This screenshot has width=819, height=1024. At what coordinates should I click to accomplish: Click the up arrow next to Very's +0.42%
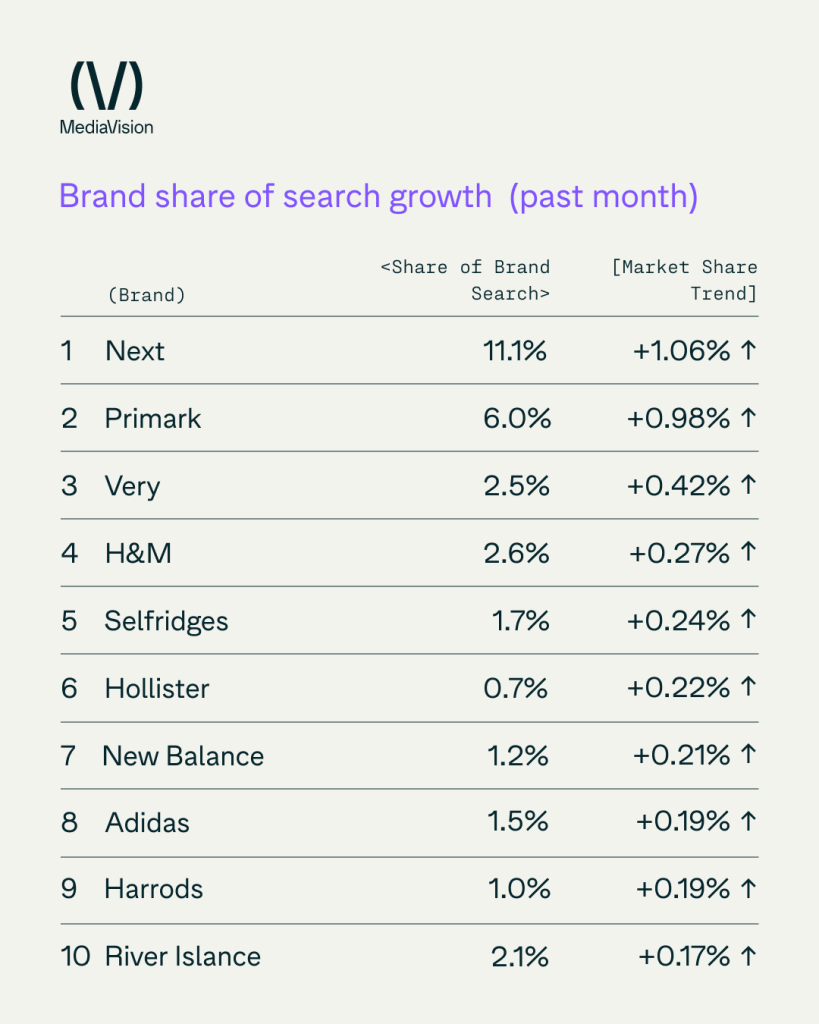(x=748, y=485)
